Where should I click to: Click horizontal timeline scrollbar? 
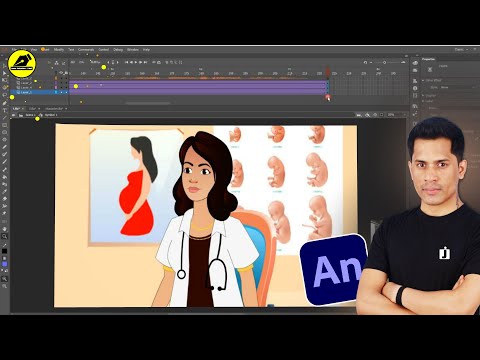pyautogui.click(x=148, y=103)
